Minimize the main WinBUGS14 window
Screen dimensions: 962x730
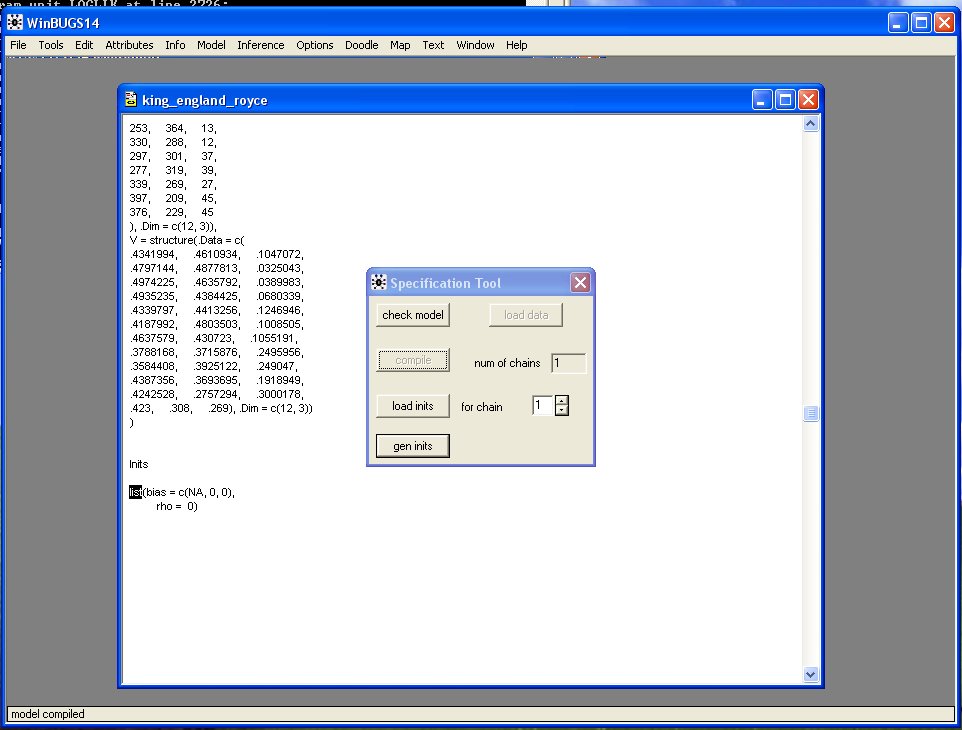(899, 21)
